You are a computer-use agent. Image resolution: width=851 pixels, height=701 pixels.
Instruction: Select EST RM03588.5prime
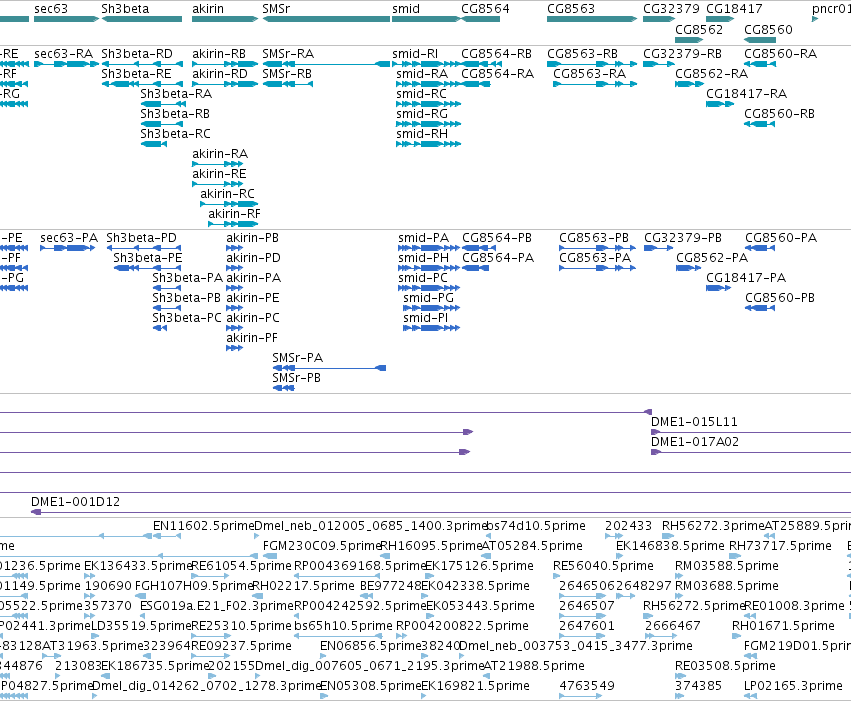(x=727, y=566)
